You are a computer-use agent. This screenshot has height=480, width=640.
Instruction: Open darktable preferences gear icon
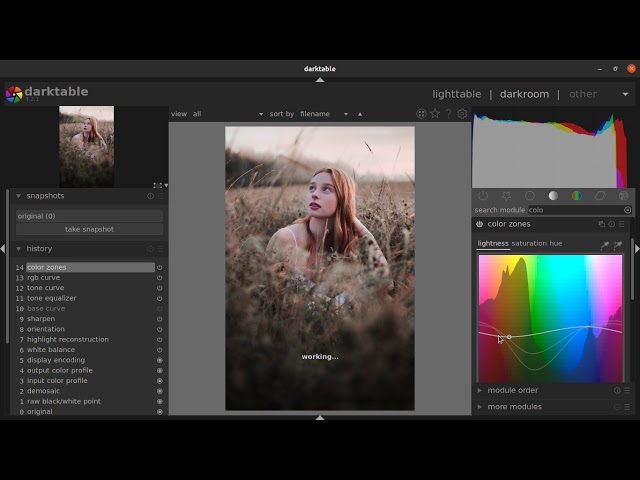click(x=462, y=114)
